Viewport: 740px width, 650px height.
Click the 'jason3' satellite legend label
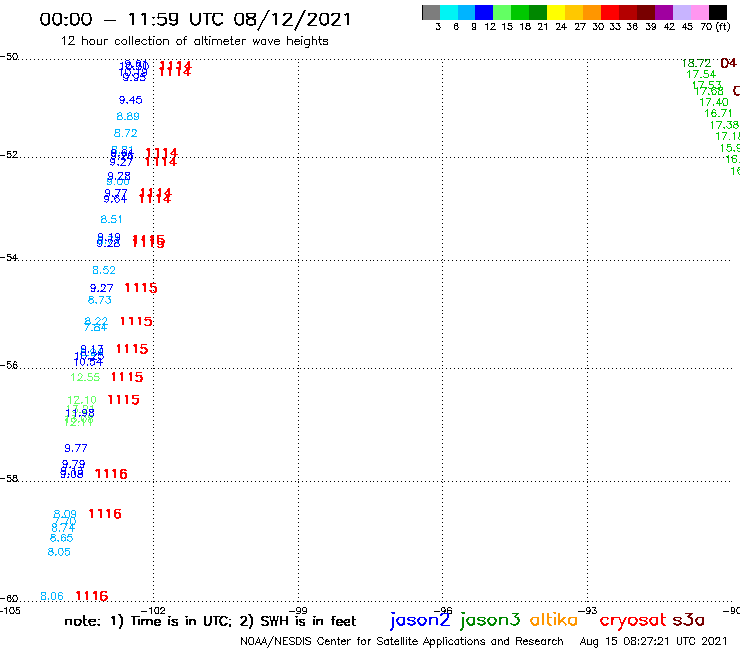[x=490, y=620]
